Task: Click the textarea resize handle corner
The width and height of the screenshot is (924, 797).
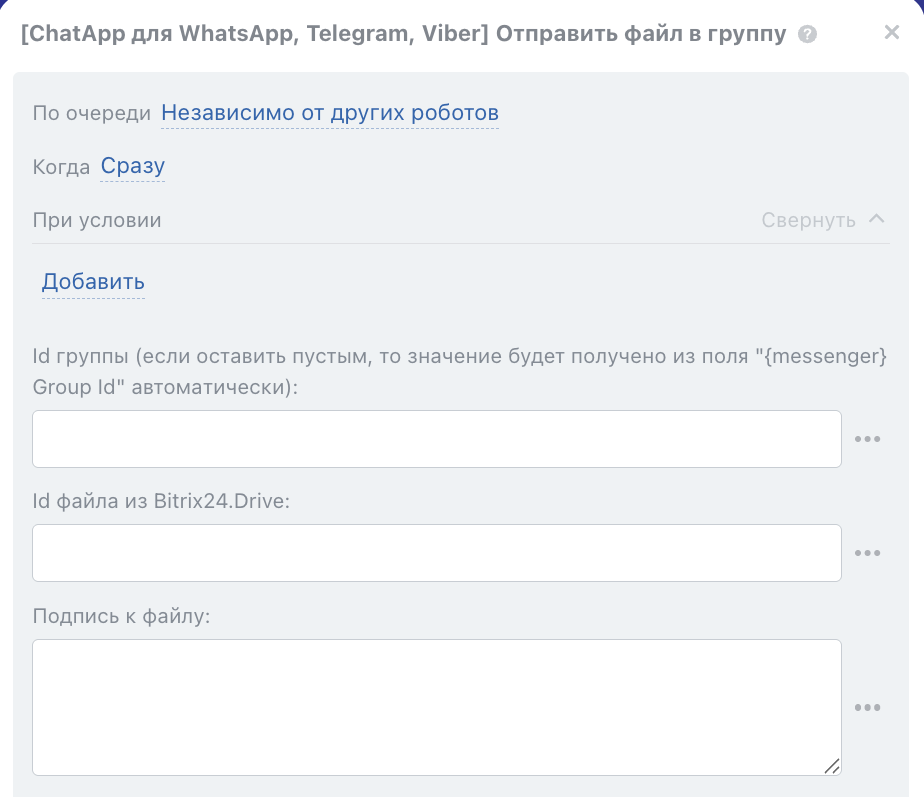Action: [831, 765]
